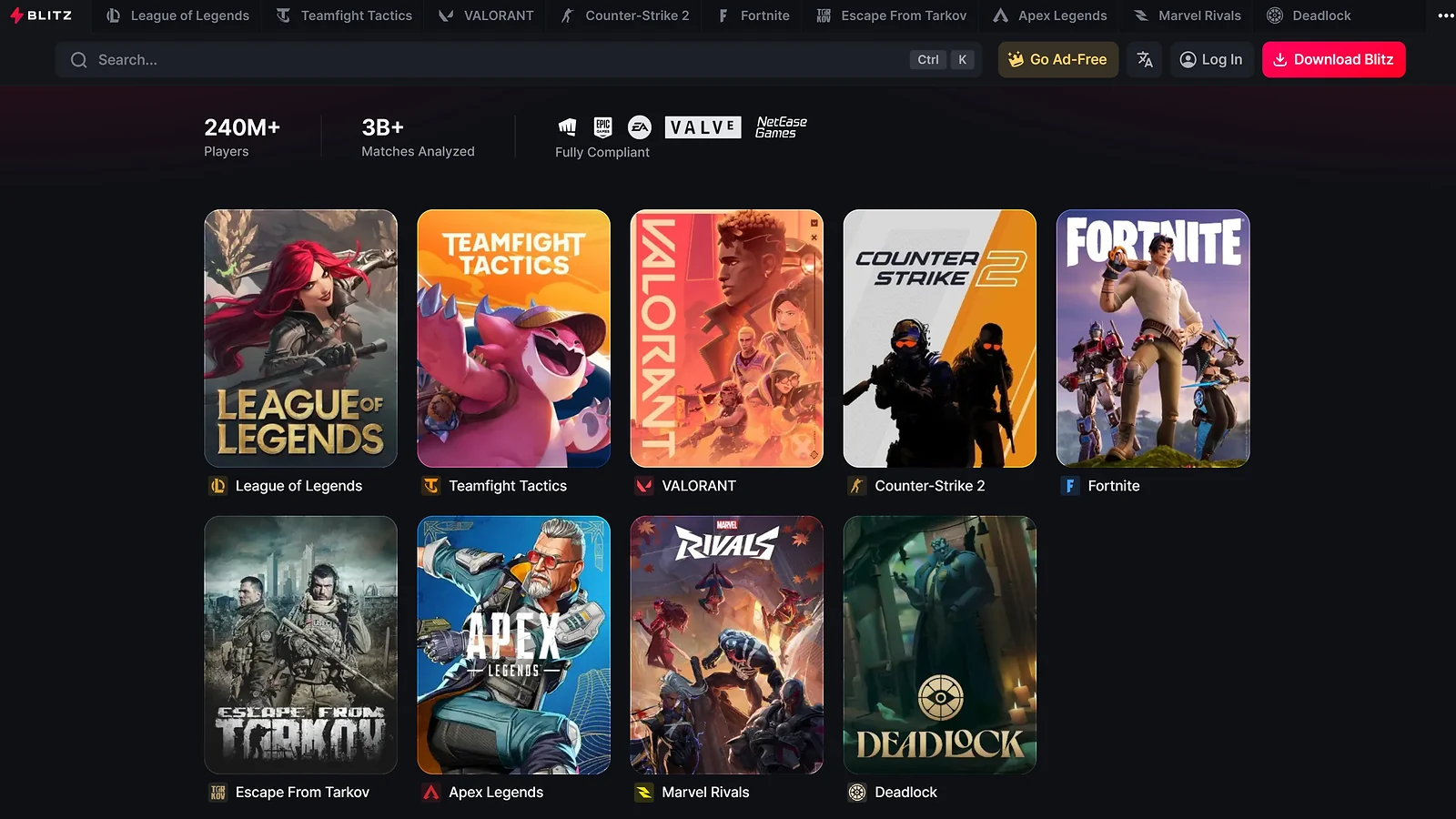Open the Teamfight Tactics cover art
Image resolution: width=1456 pixels, height=819 pixels.
[514, 339]
